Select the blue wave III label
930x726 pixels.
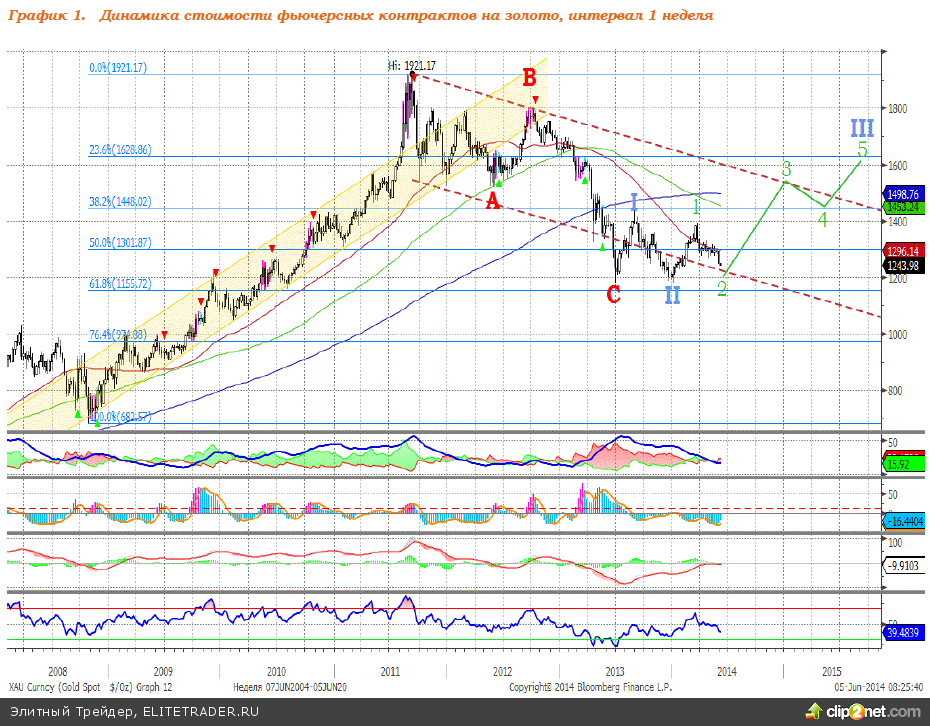coord(862,128)
